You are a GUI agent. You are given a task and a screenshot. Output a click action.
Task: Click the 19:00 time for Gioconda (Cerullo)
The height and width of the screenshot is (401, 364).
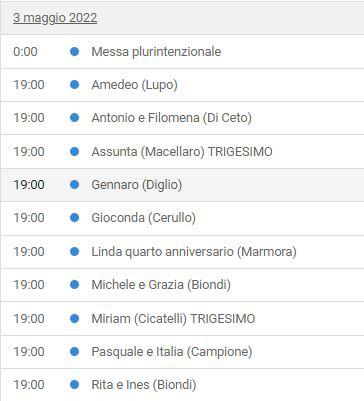tap(29, 218)
